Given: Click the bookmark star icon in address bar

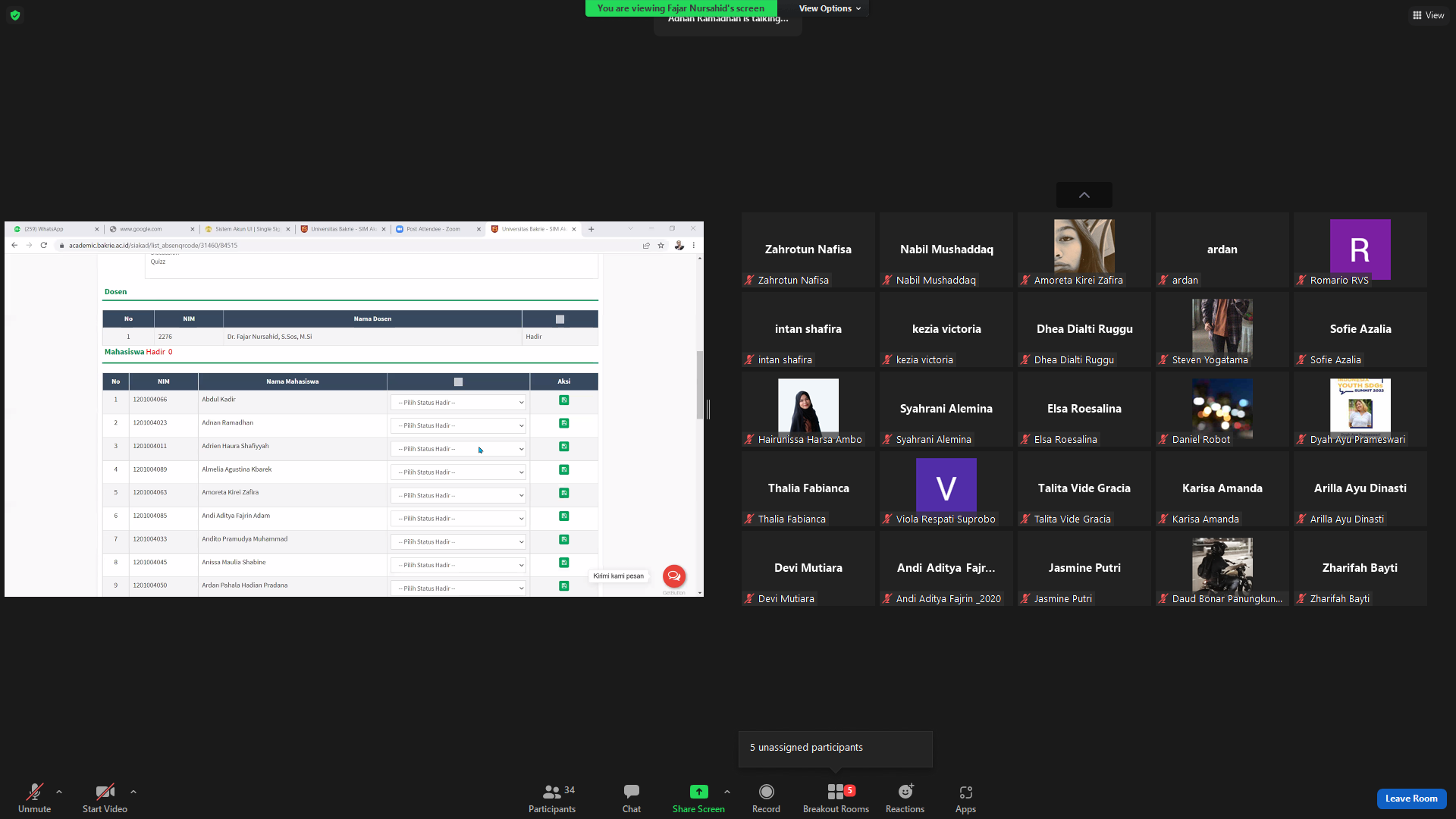Looking at the screenshot, I should (x=661, y=246).
